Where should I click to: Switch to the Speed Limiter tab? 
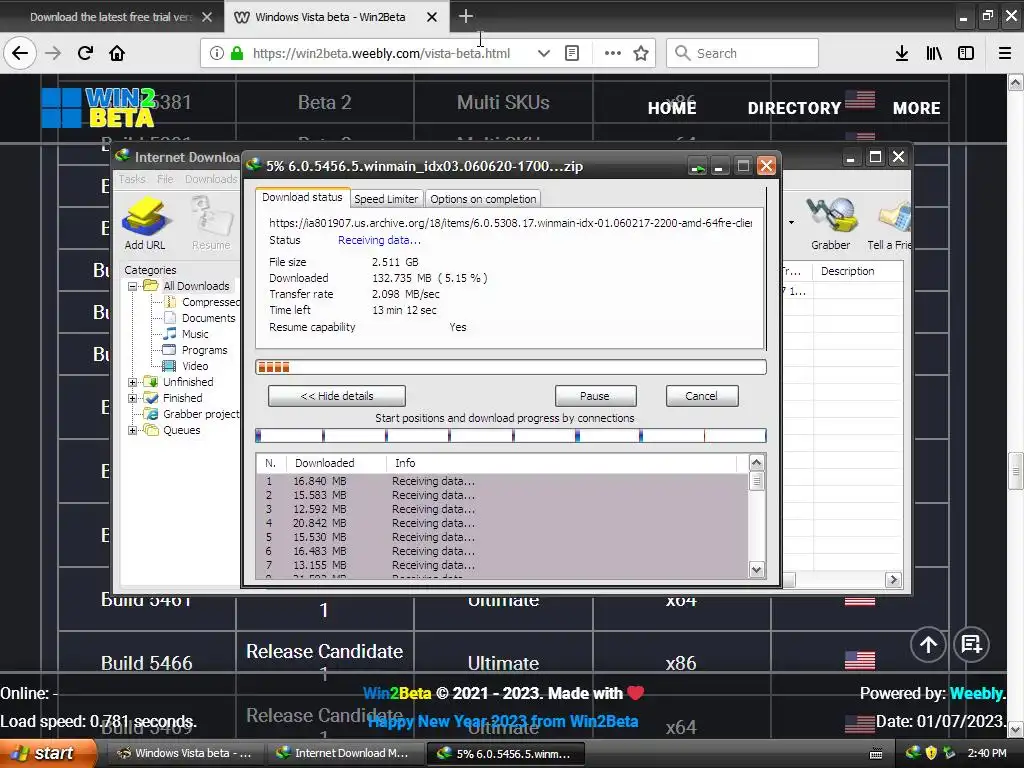386,199
